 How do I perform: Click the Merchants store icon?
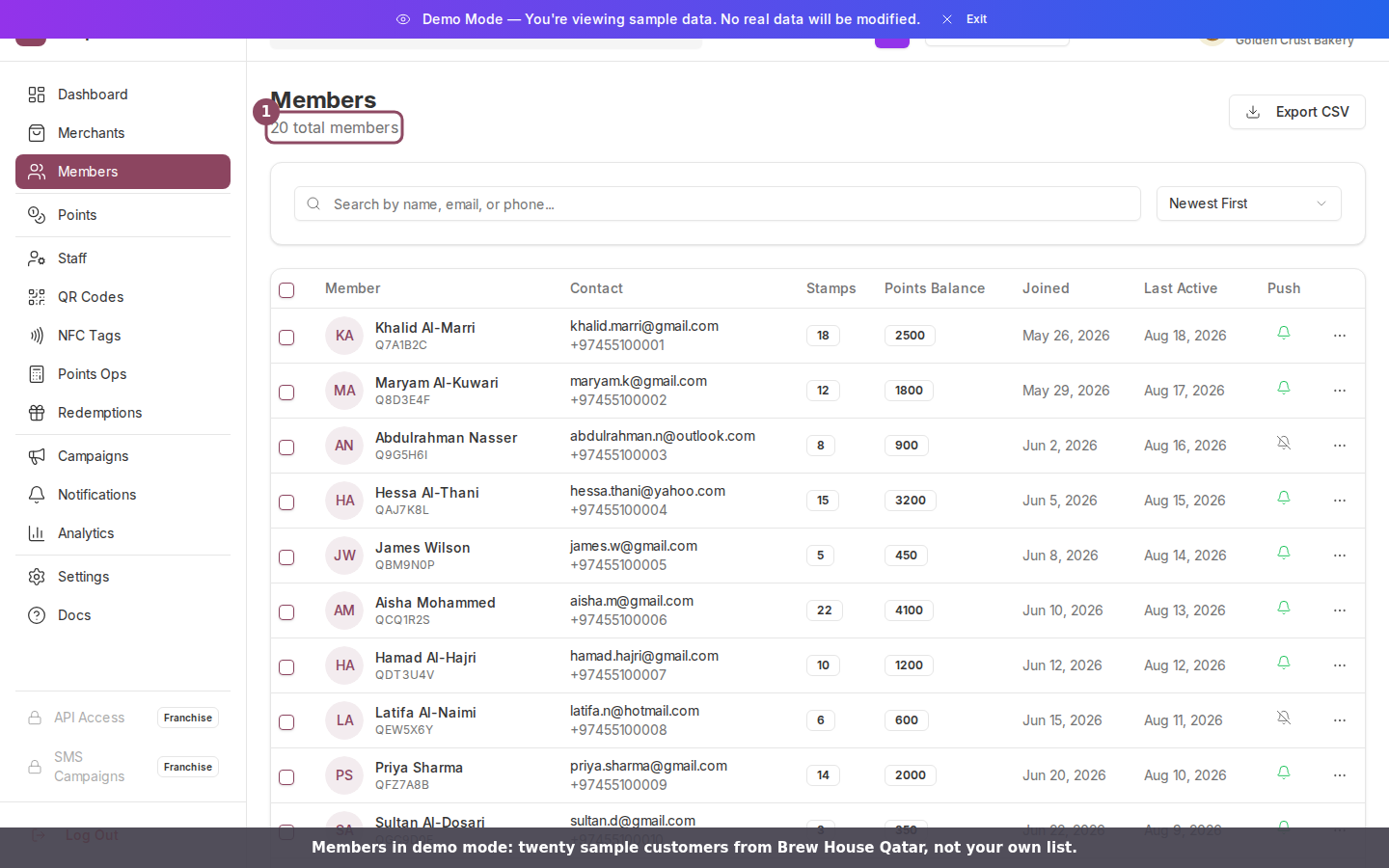pyautogui.click(x=37, y=133)
